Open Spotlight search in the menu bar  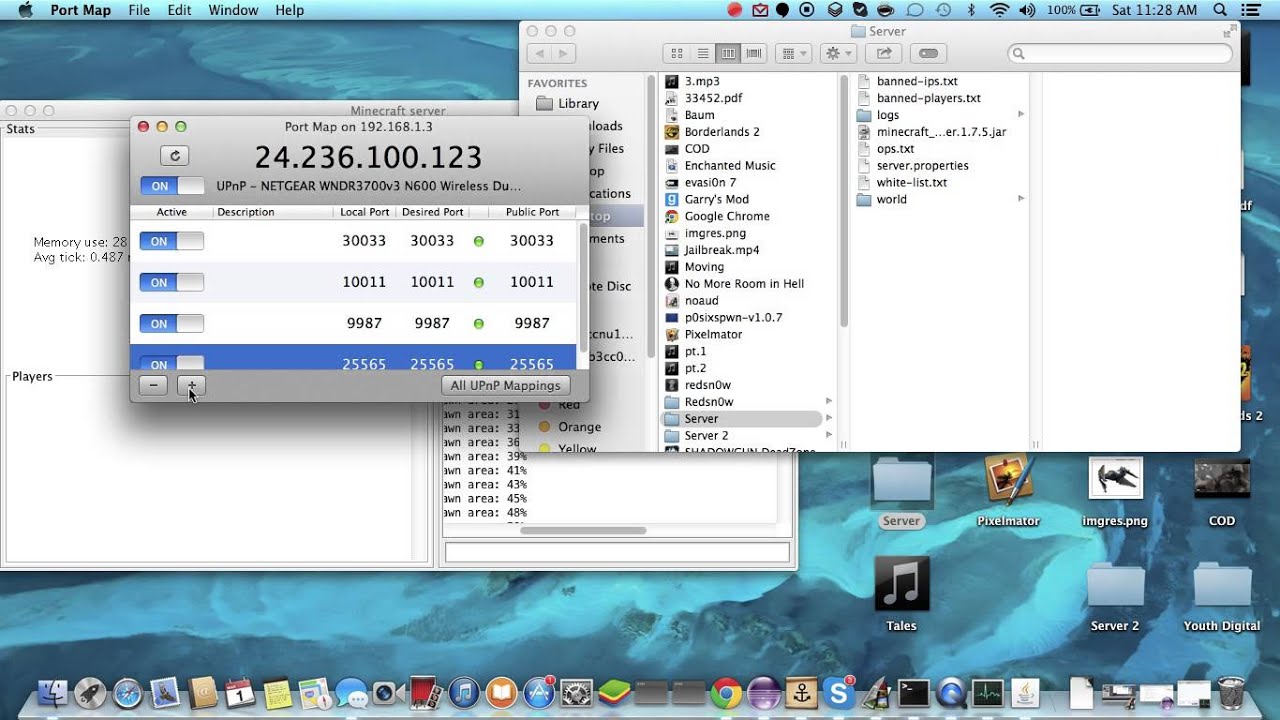(1220, 10)
